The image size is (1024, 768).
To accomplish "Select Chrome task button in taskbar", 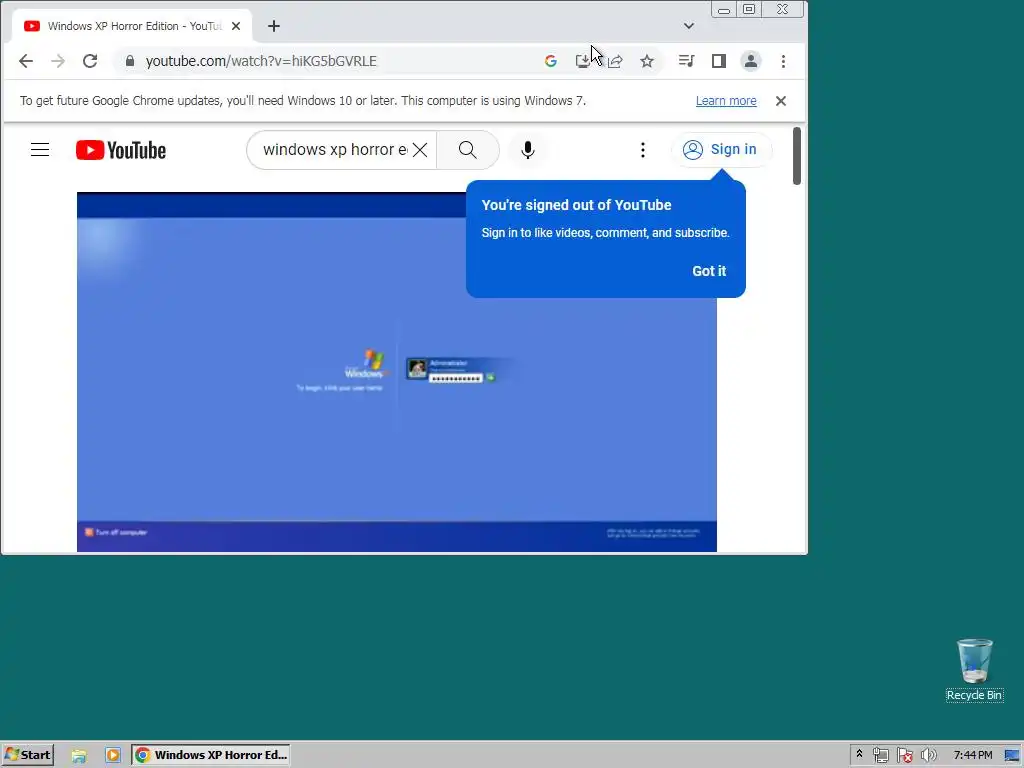I will [x=211, y=755].
